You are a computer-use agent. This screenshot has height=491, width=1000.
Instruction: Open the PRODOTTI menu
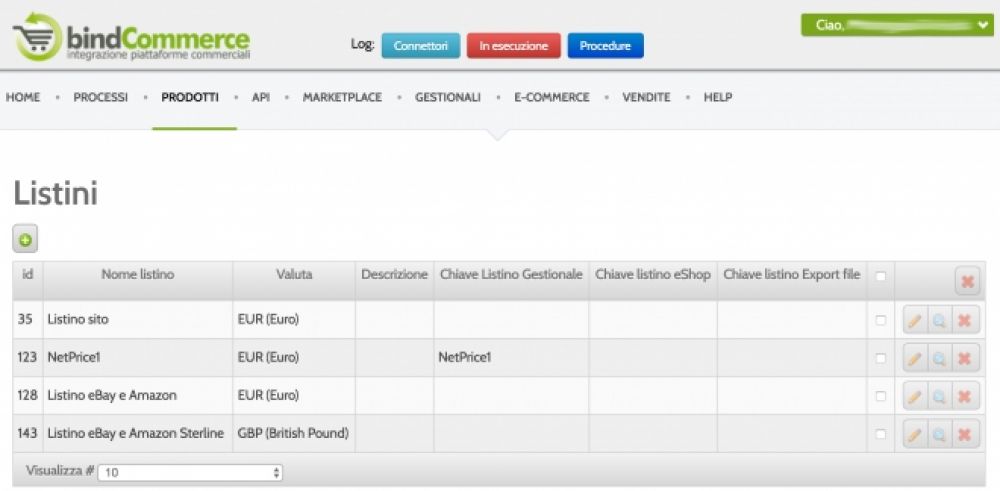click(x=189, y=98)
